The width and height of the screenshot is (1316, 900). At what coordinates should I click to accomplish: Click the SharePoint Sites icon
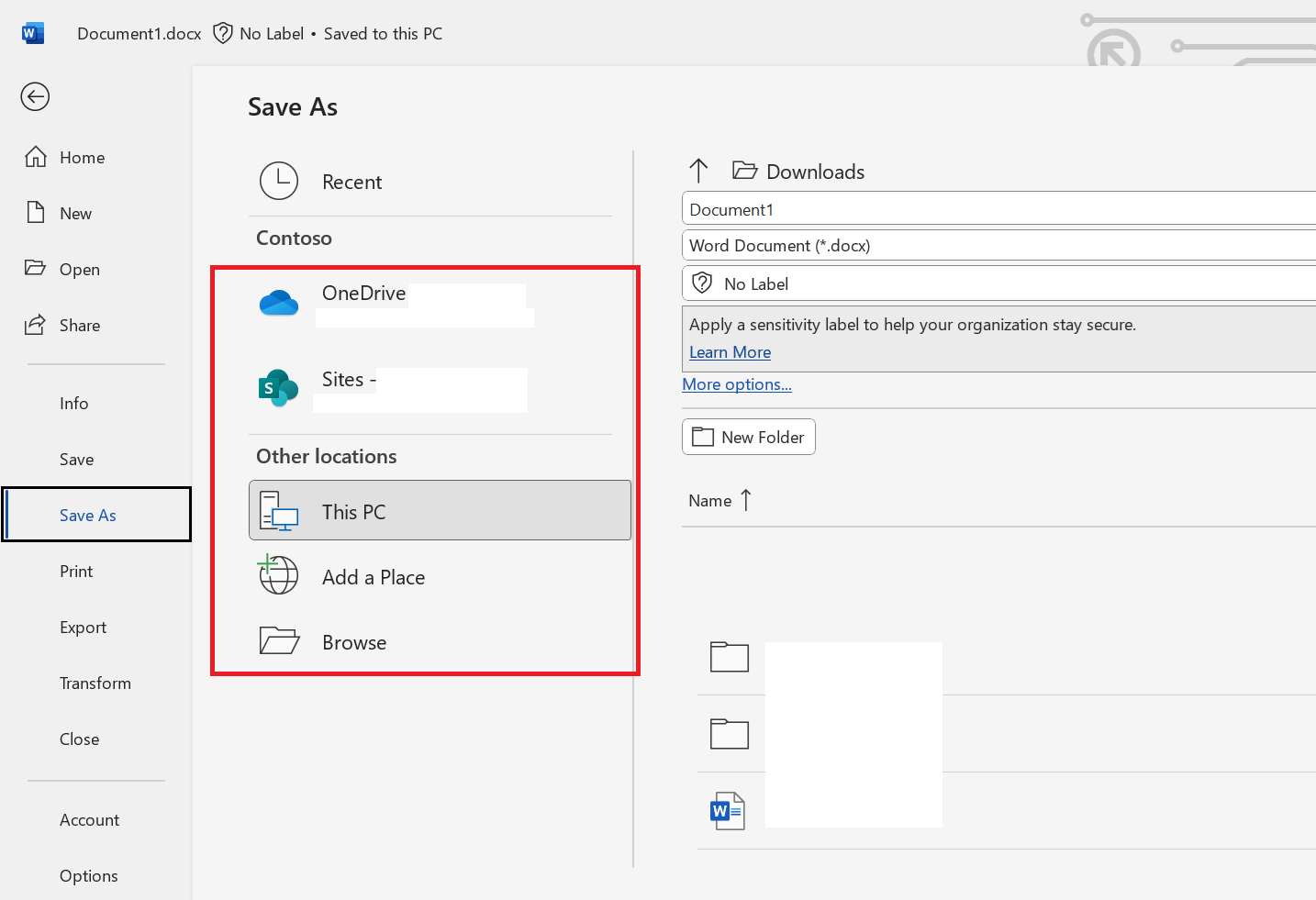278,388
